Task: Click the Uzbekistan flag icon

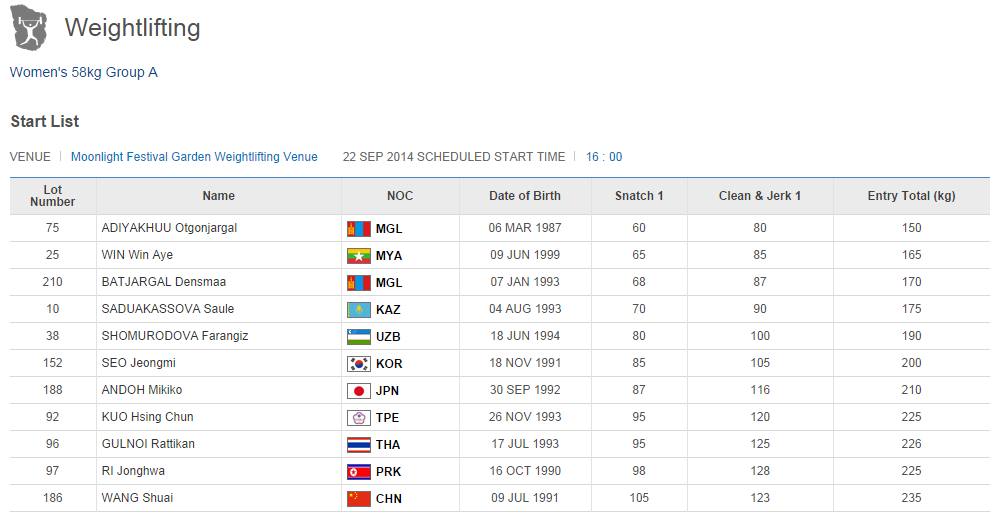Action: click(x=359, y=337)
